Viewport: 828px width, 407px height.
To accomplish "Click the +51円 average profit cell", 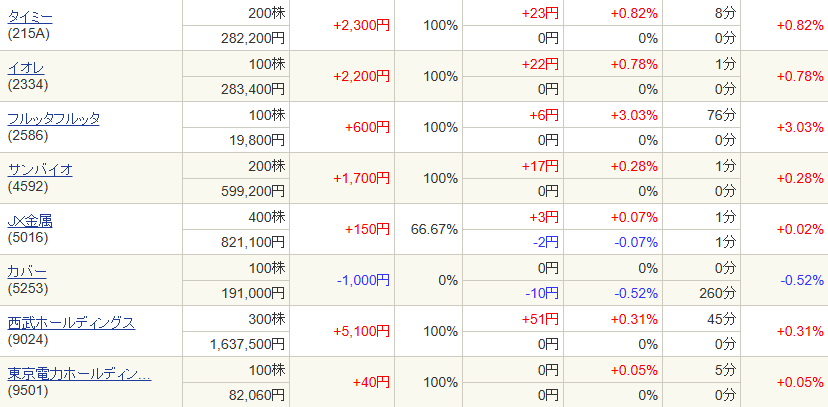I will [x=541, y=319].
